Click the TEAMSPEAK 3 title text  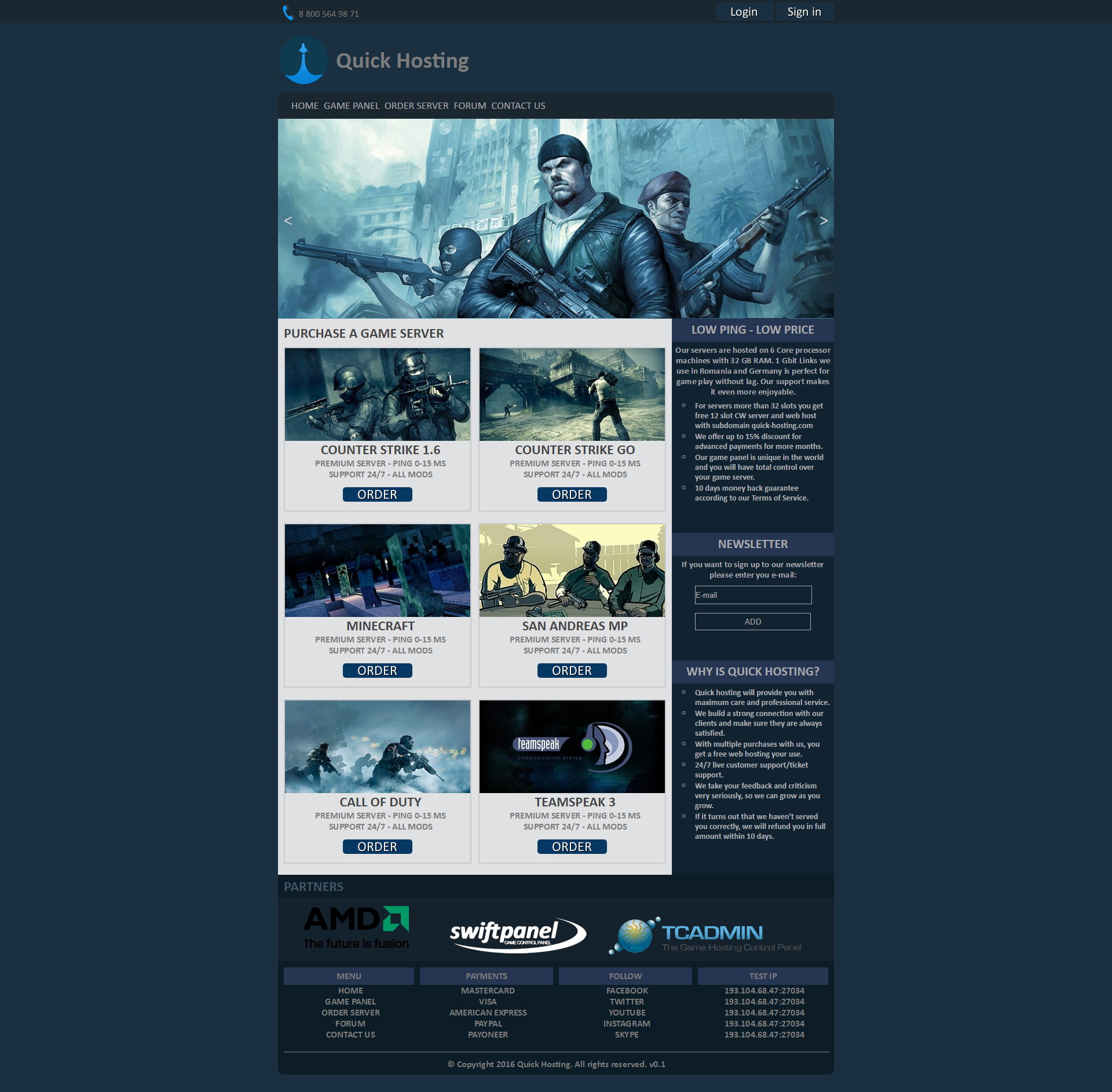pyautogui.click(x=575, y=802)
